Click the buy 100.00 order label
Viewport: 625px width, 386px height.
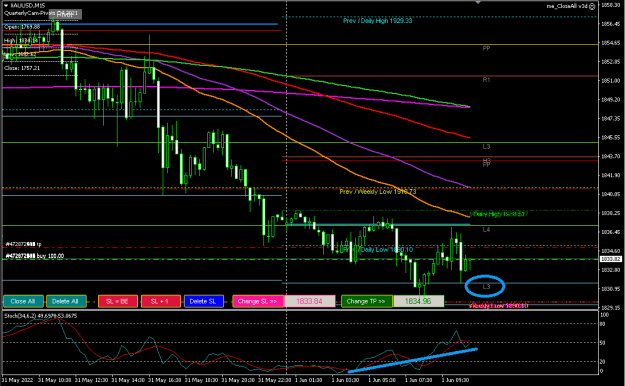35,256
